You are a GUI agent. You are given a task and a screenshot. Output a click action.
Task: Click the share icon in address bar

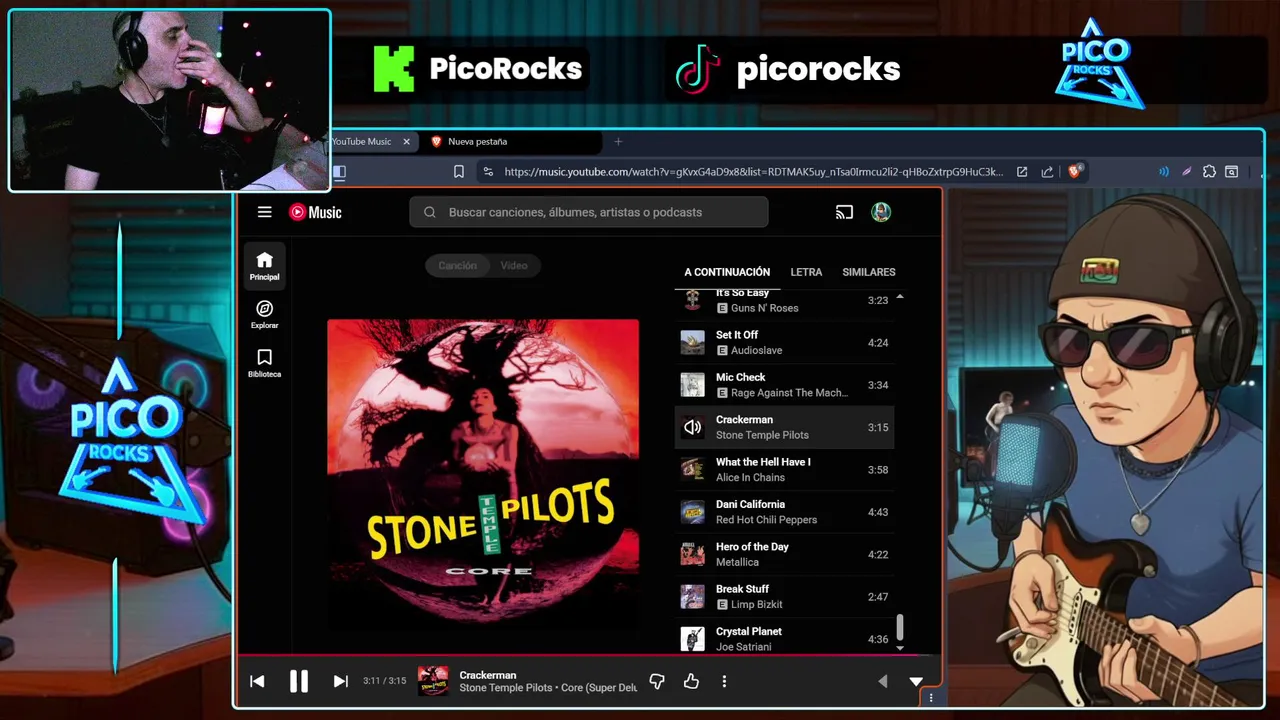tap(1047, 172)
